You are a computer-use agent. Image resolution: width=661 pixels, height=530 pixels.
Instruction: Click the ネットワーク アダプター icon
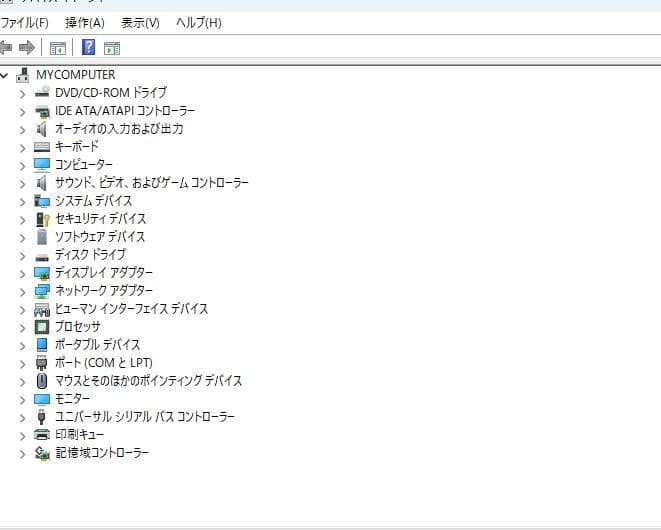(42, 291)
